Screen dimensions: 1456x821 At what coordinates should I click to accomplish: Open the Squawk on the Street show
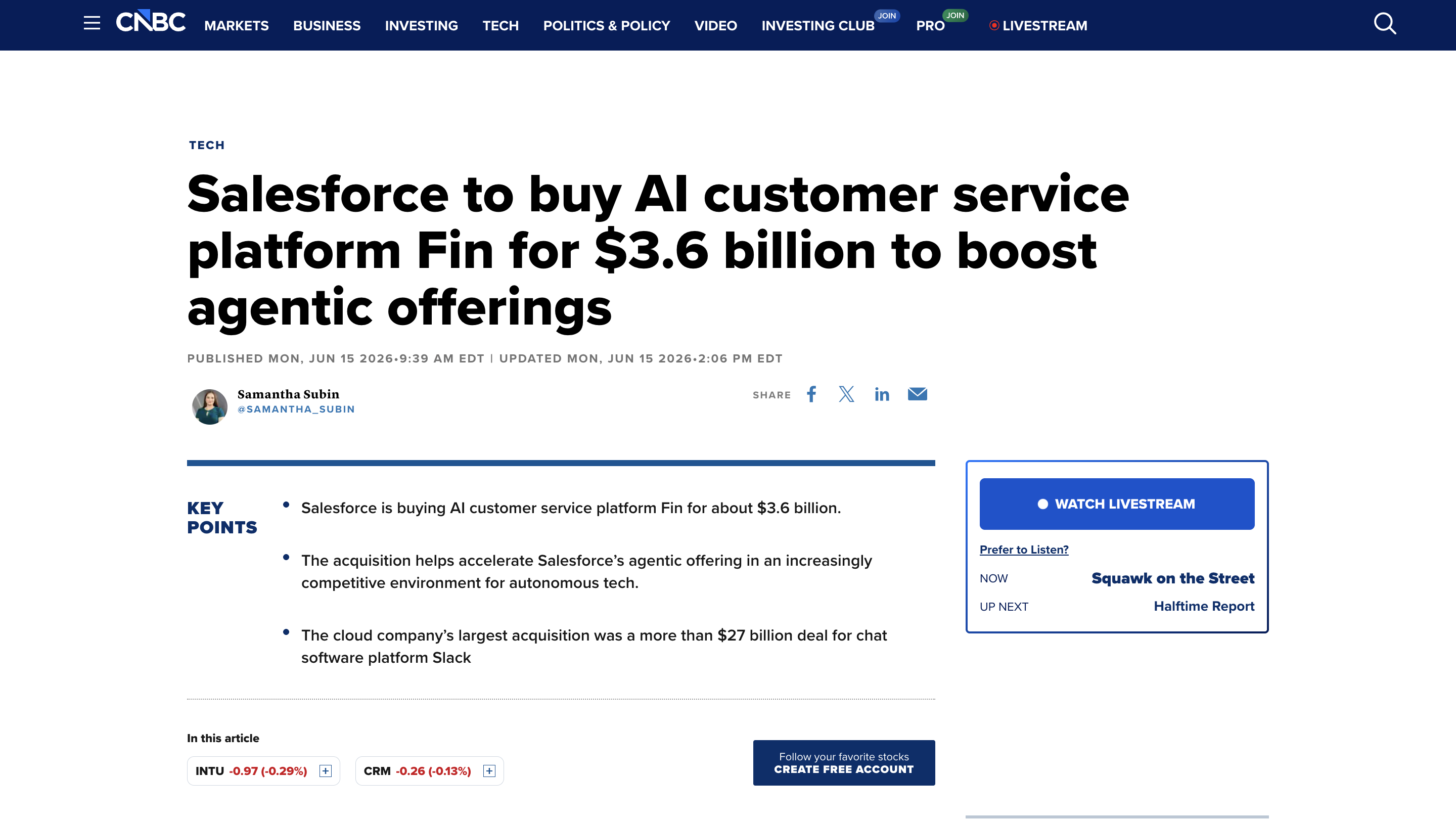[1173, 578]
